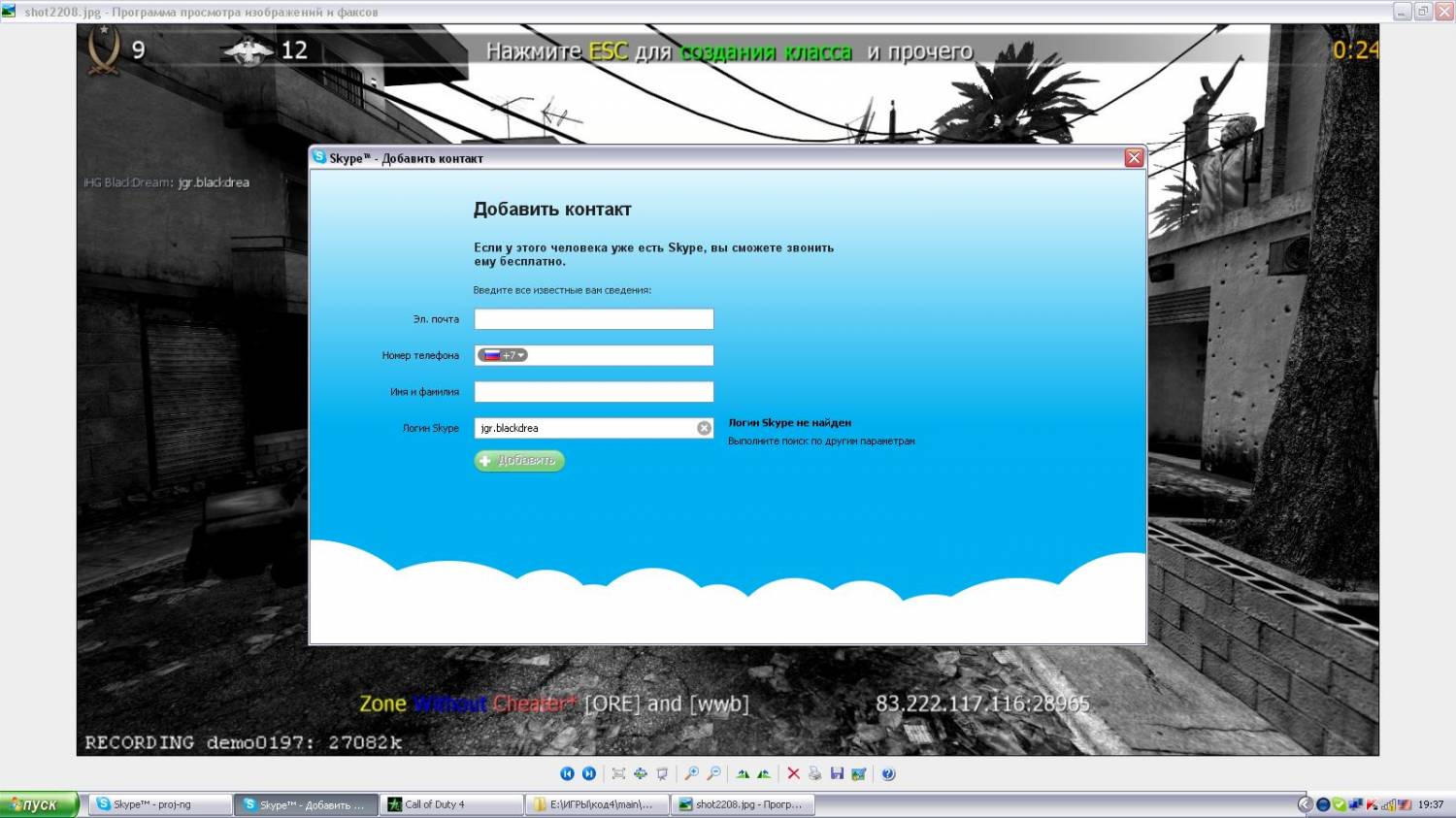This screenshot has height=818, width=1456.
Task: Print the image via the printer icon
Action: [814, 773]
